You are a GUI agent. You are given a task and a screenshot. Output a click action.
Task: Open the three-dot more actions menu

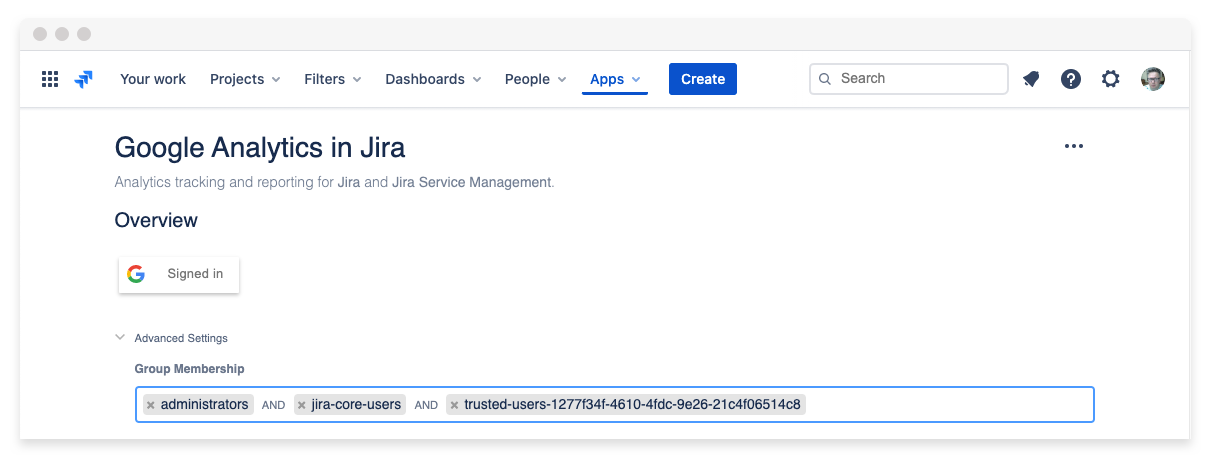[1074, 146]
